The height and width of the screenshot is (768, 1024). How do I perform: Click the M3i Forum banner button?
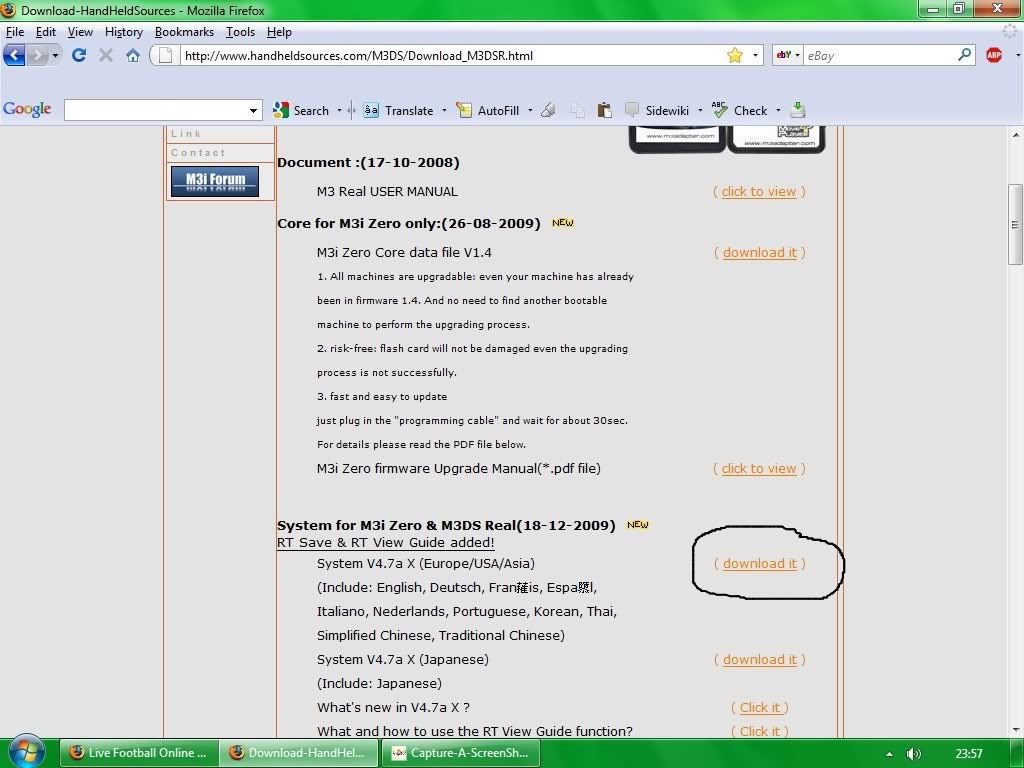[214, 181]
